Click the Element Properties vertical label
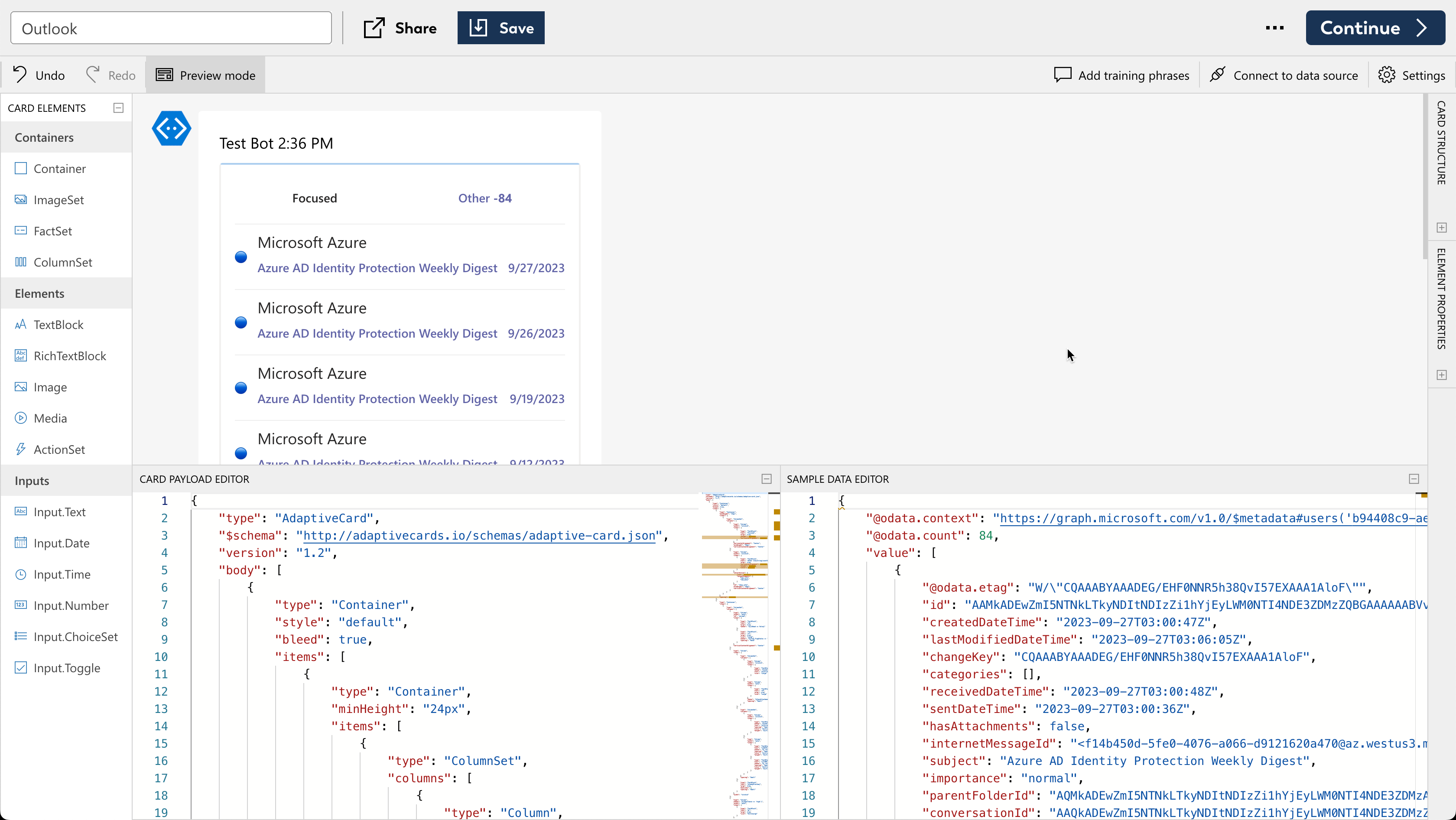The width and height of the screenshot is (1456, 820). 1441,298
